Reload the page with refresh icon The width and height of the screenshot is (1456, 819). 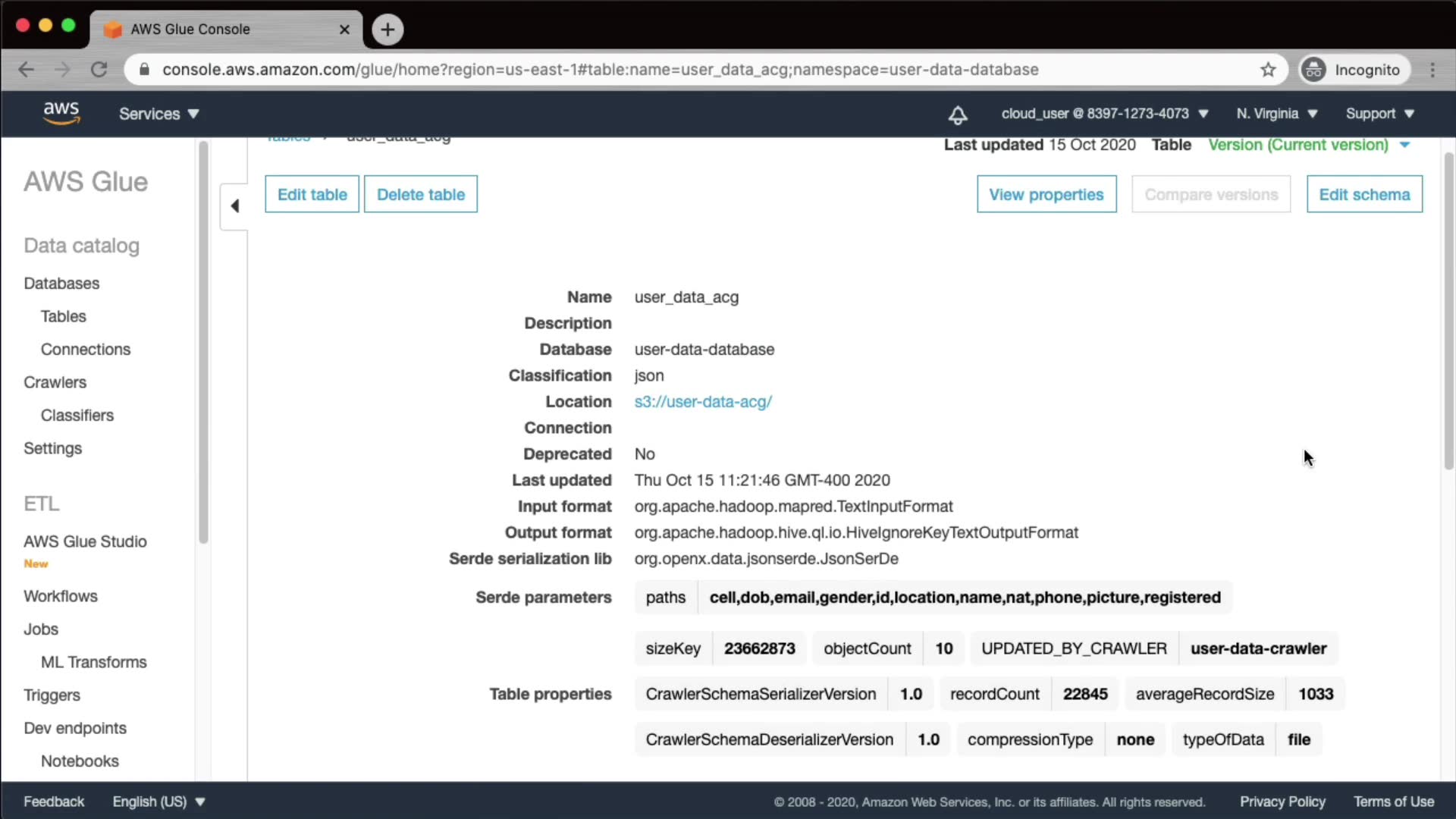[99, 70]
